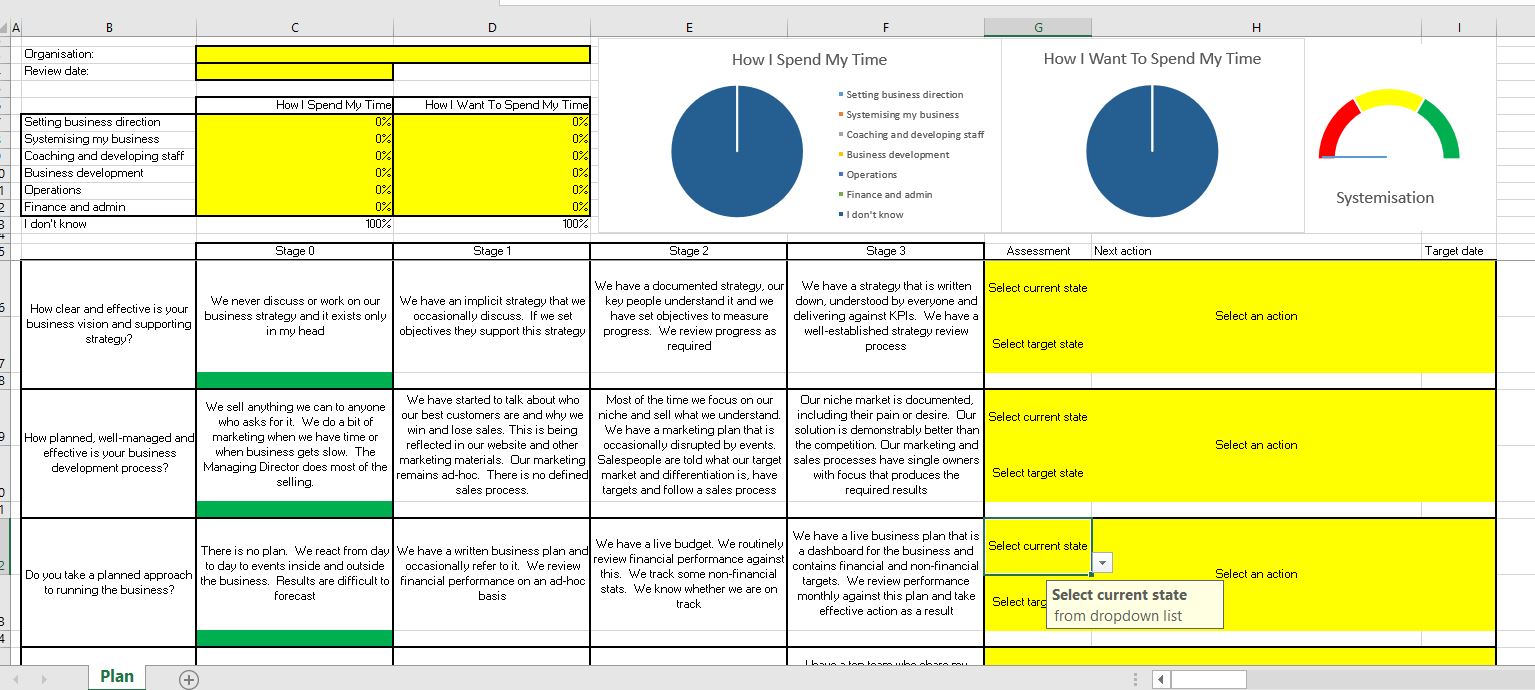Select the 'Stage 2' header cell

689,251
